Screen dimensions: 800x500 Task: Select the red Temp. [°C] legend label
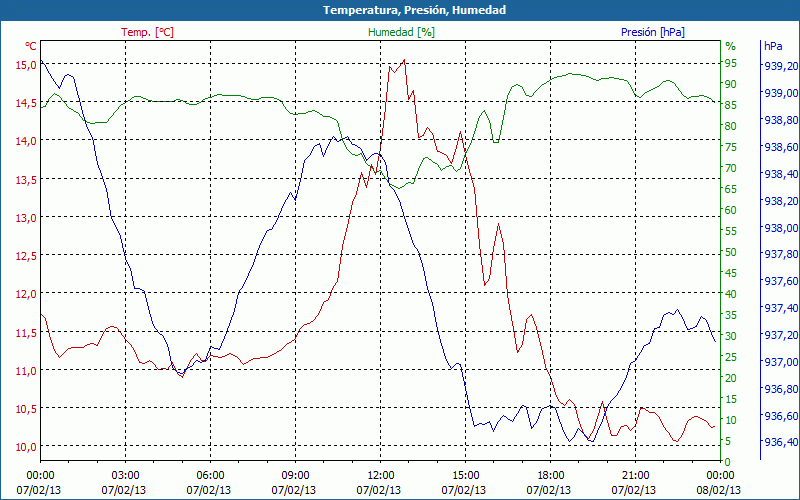pos(147,32)
